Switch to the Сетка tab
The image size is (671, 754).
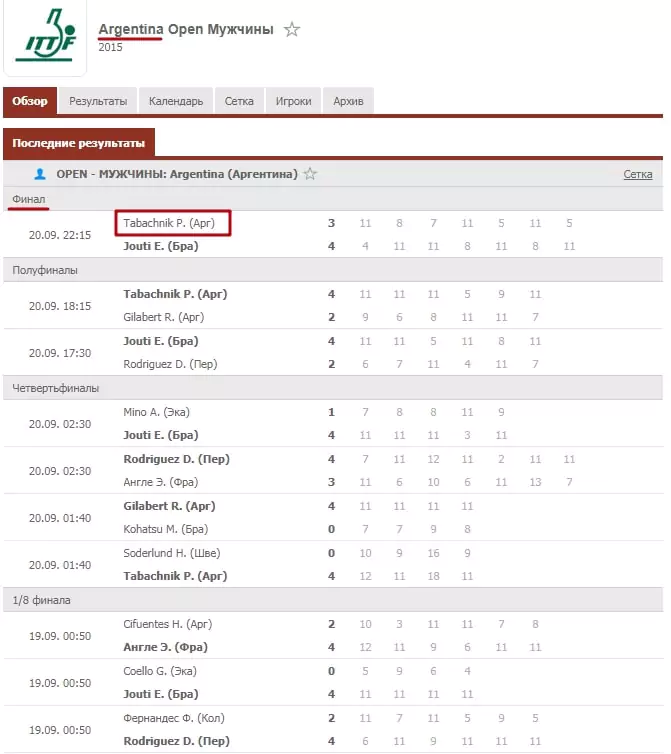tap(239, 101)
